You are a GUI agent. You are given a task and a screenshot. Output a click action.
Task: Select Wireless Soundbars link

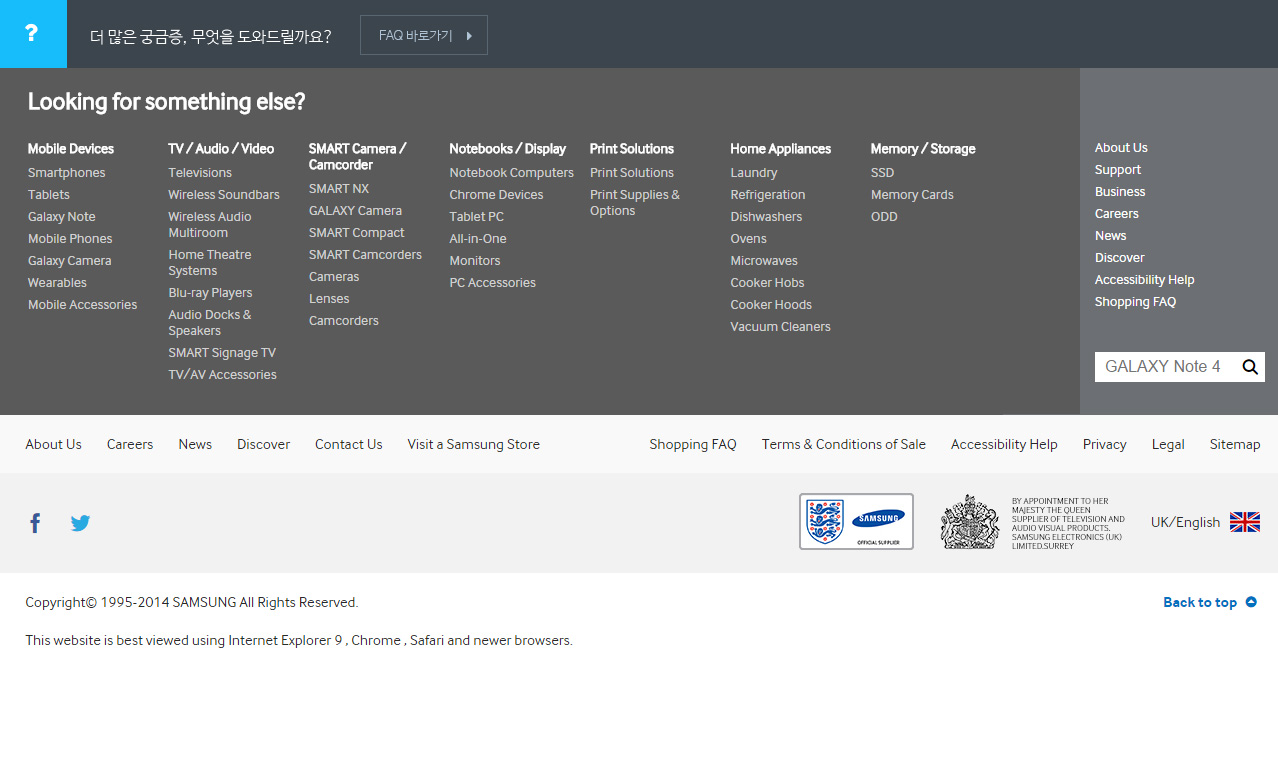pos(224,195)
